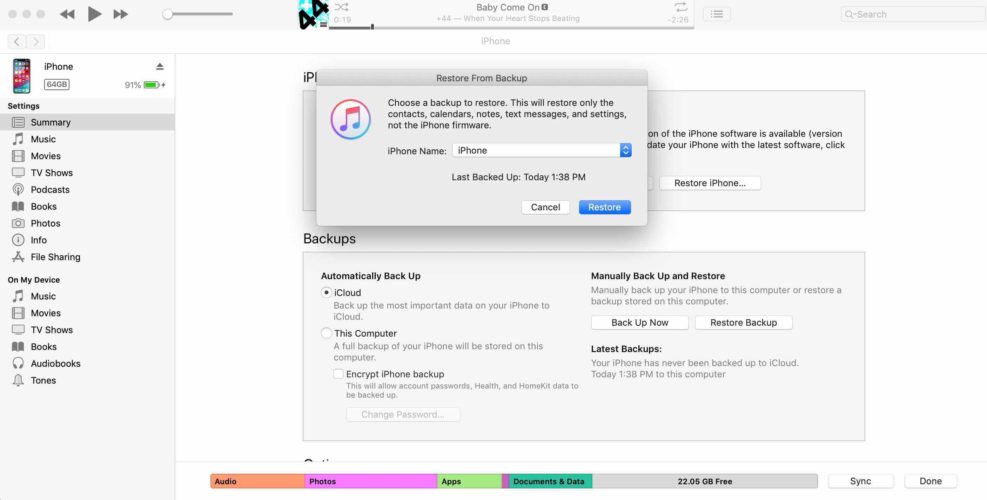This screenshot has width=987, height=500.
Task: Open Audiobooks in sidebar
Action: click(87, 363)
